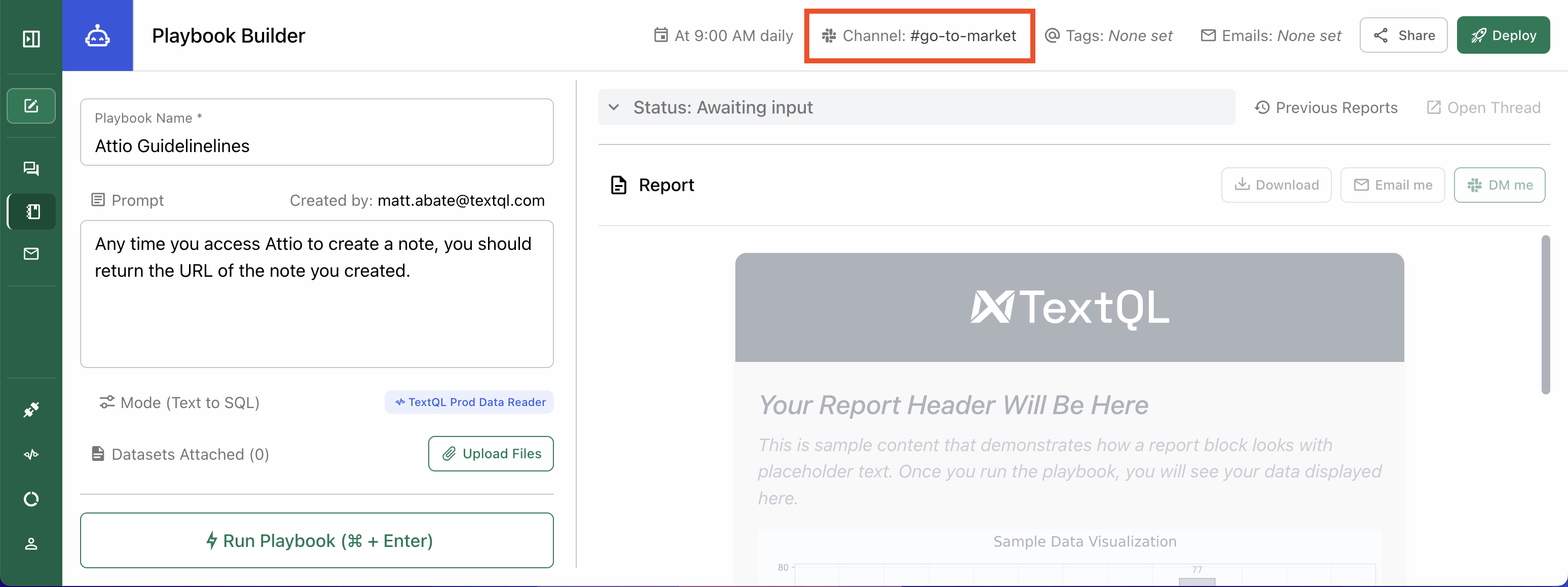The width and height of the screenshot is (1568, 587).
Task: Select the playbooks book icon in sidebar
Action: pyautogui.click(x=30, y=211)
